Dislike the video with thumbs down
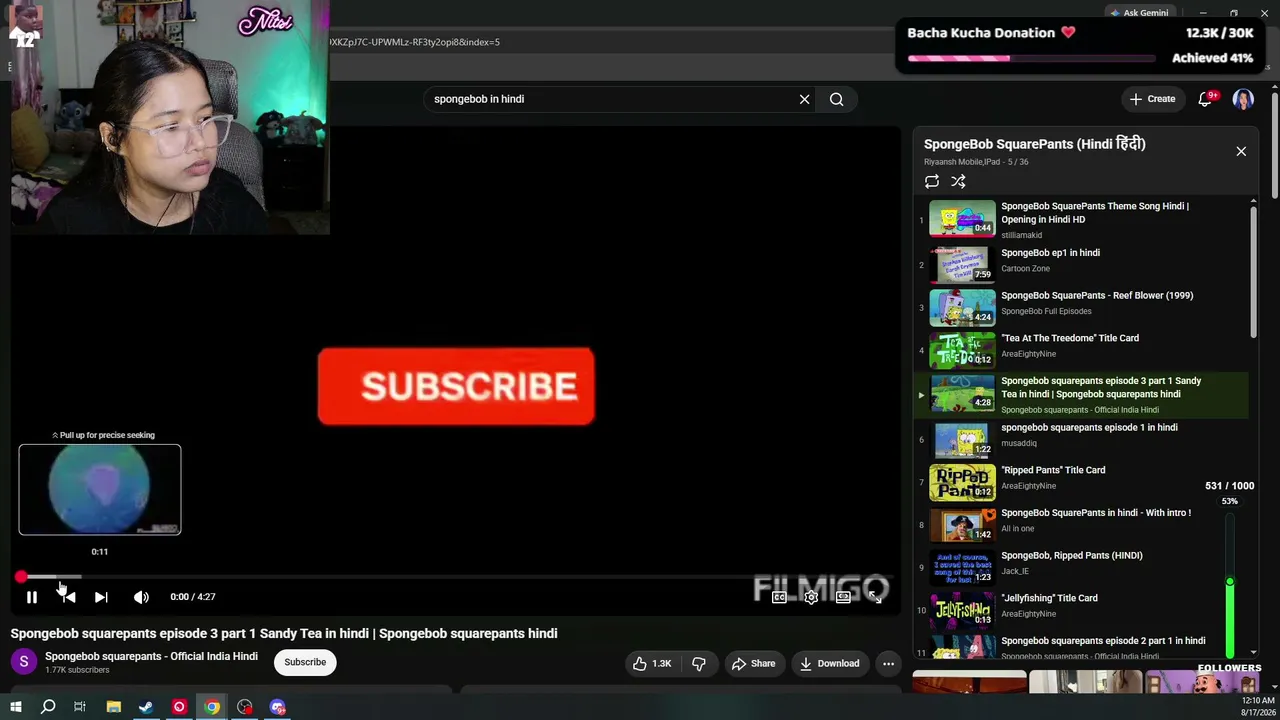Viewport: 1280px width, 720px height. 699,663
